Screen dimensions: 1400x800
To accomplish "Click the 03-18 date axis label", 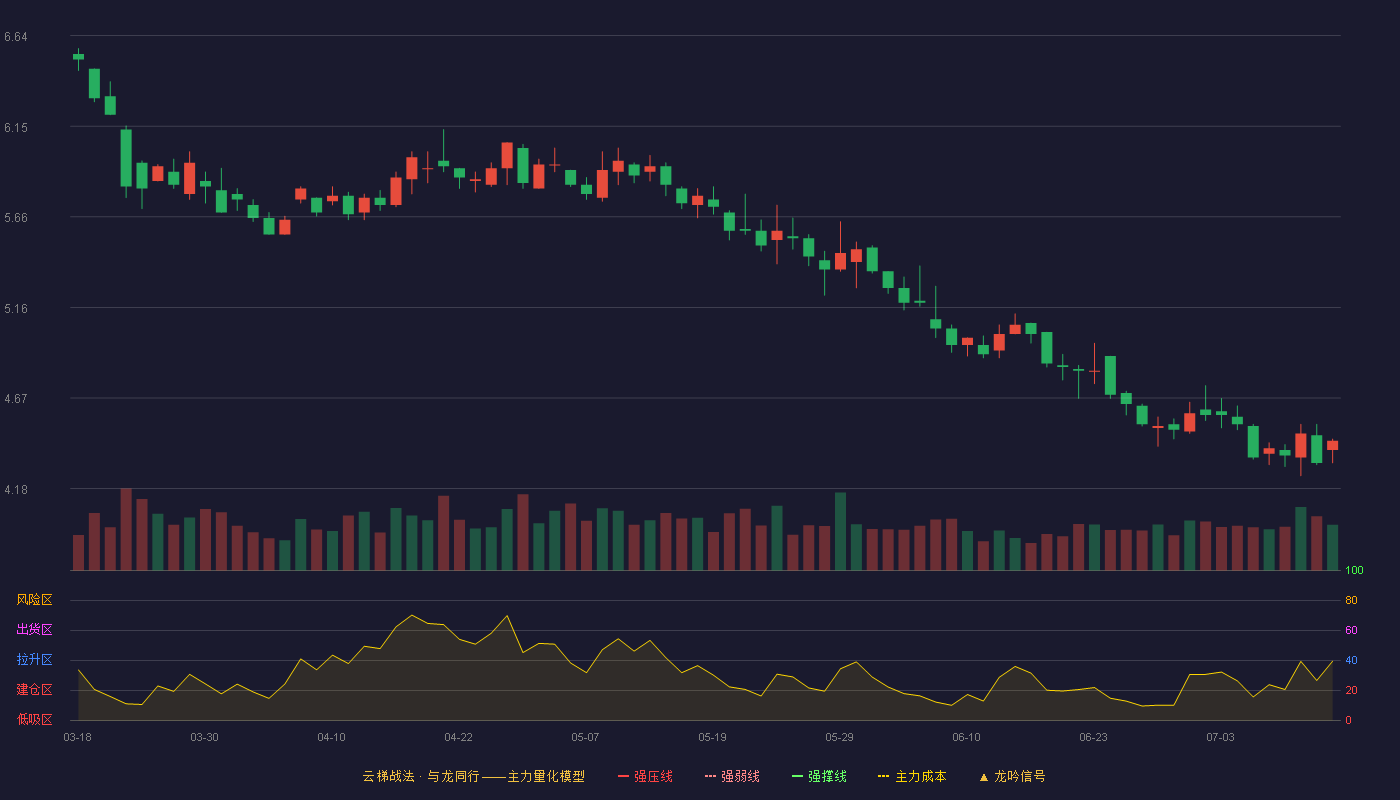I will point(77,737).
